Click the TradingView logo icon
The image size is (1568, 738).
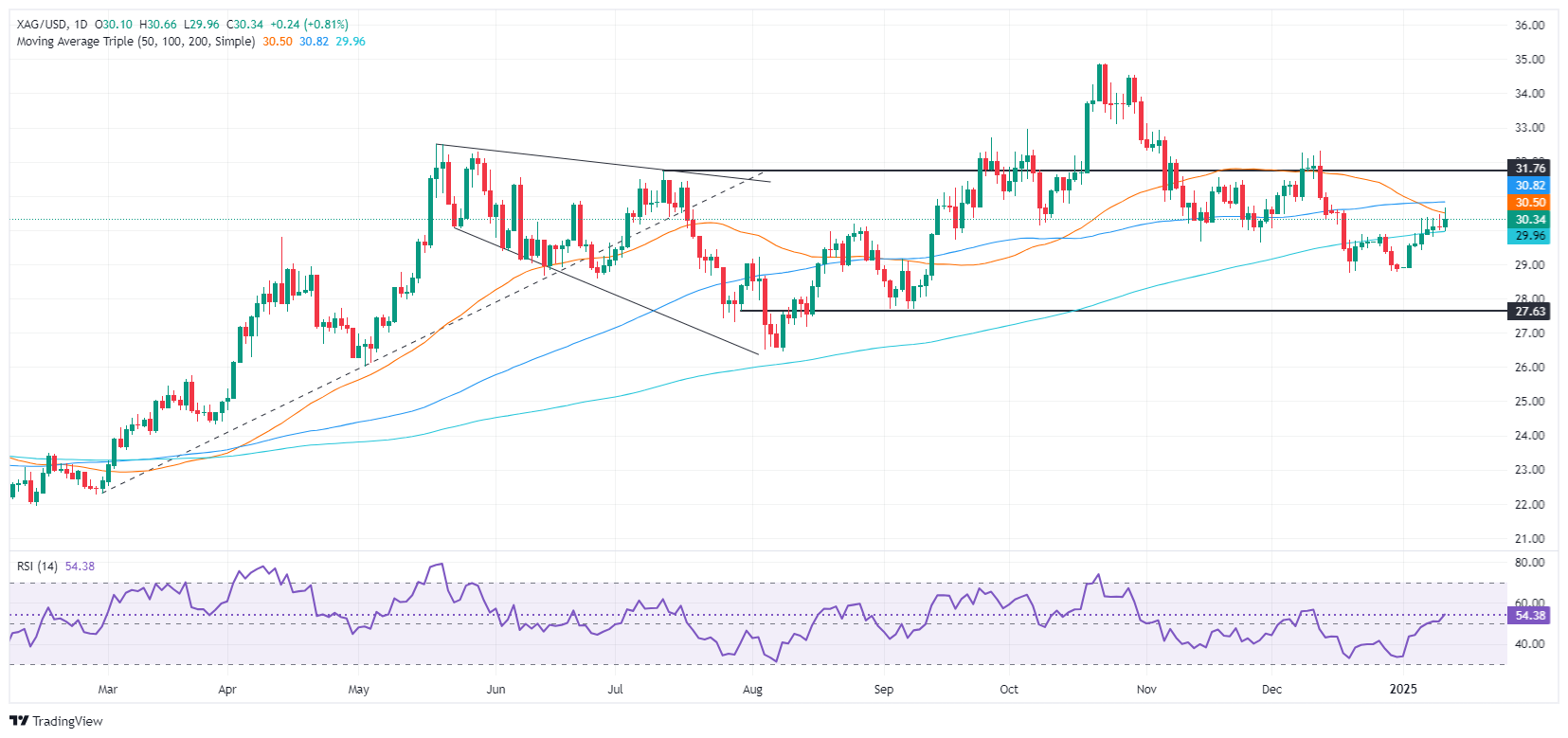pos(19,721)
